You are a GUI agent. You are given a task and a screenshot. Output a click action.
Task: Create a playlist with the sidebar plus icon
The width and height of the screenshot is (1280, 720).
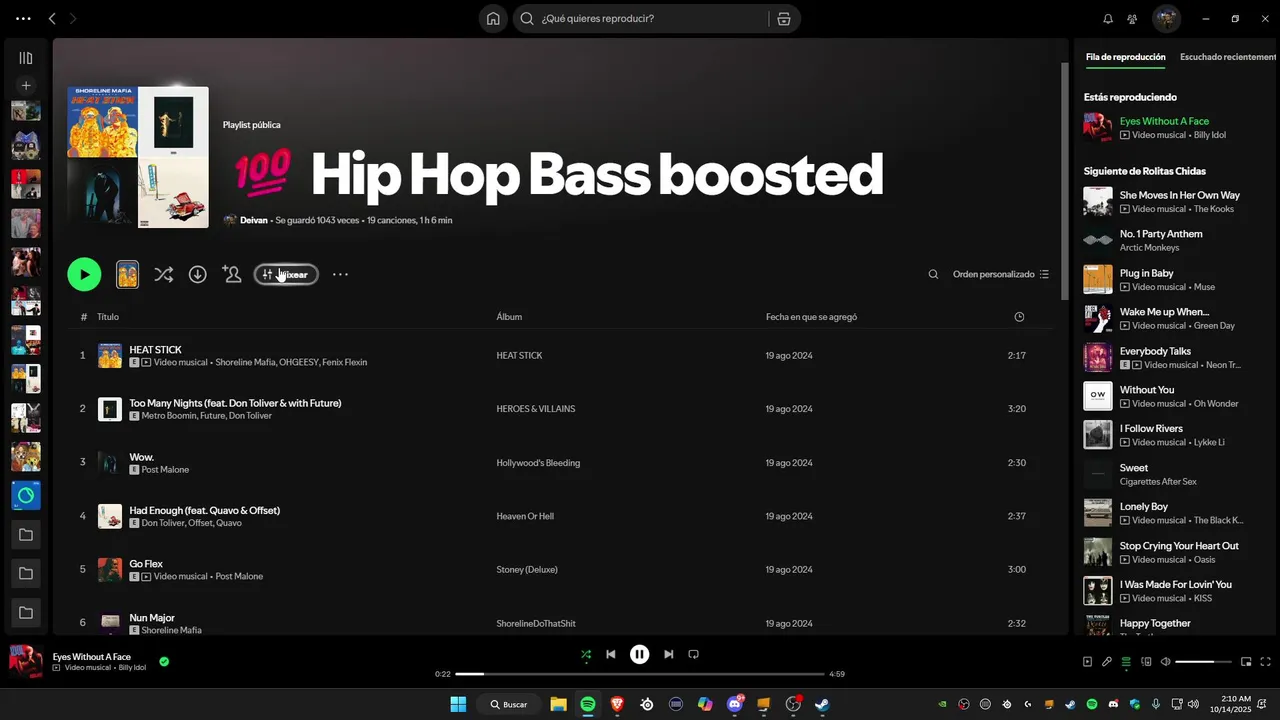pyautogui.click(x=26, y=86)
